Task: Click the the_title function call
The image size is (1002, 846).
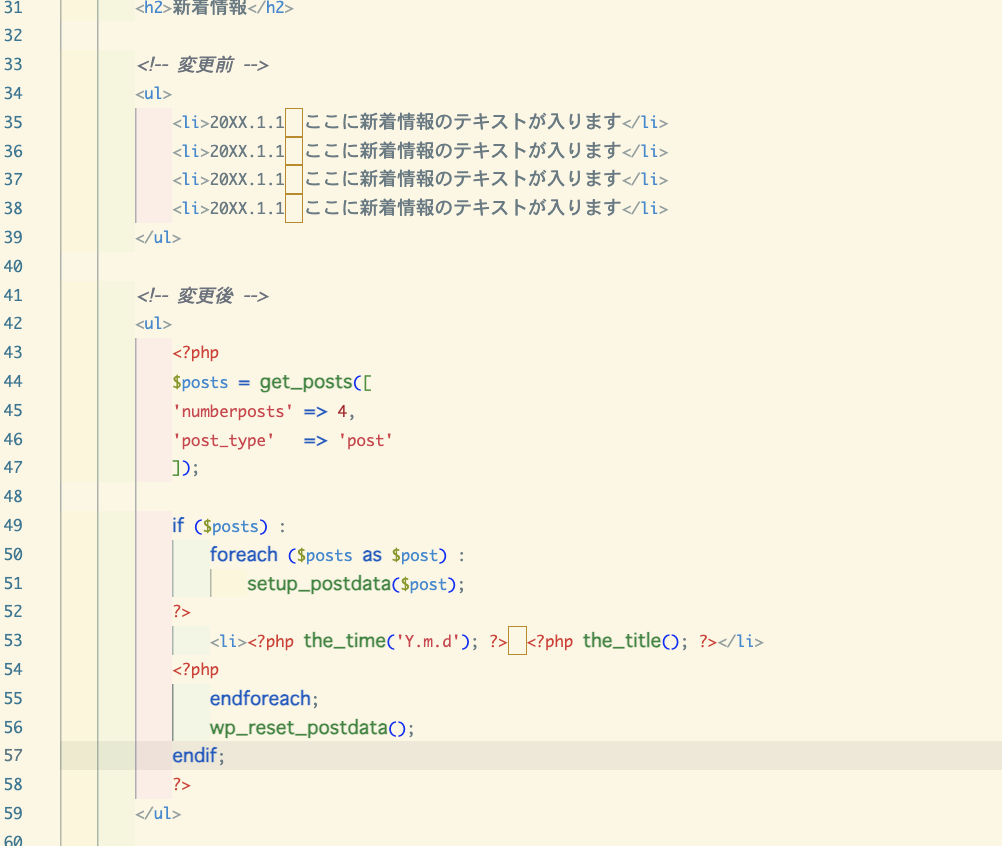Action: (x=621, y=641)
